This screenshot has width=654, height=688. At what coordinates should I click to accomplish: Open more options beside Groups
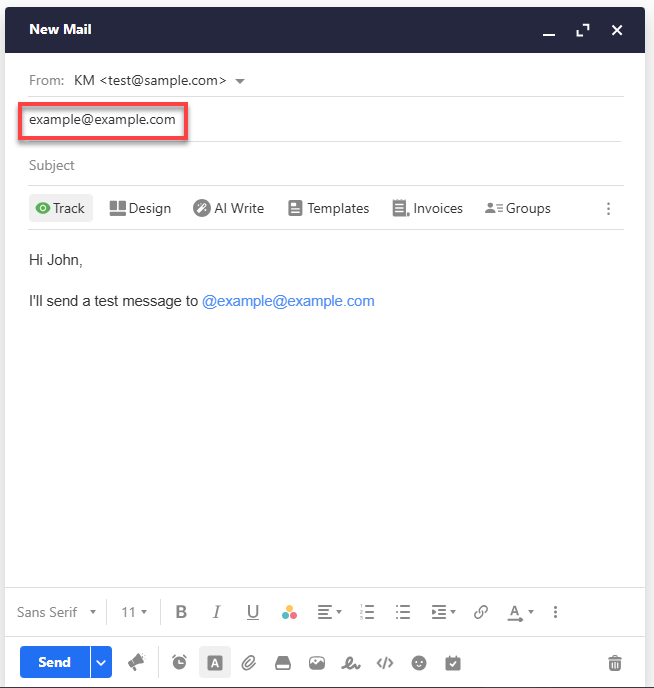tap(608, 208)
